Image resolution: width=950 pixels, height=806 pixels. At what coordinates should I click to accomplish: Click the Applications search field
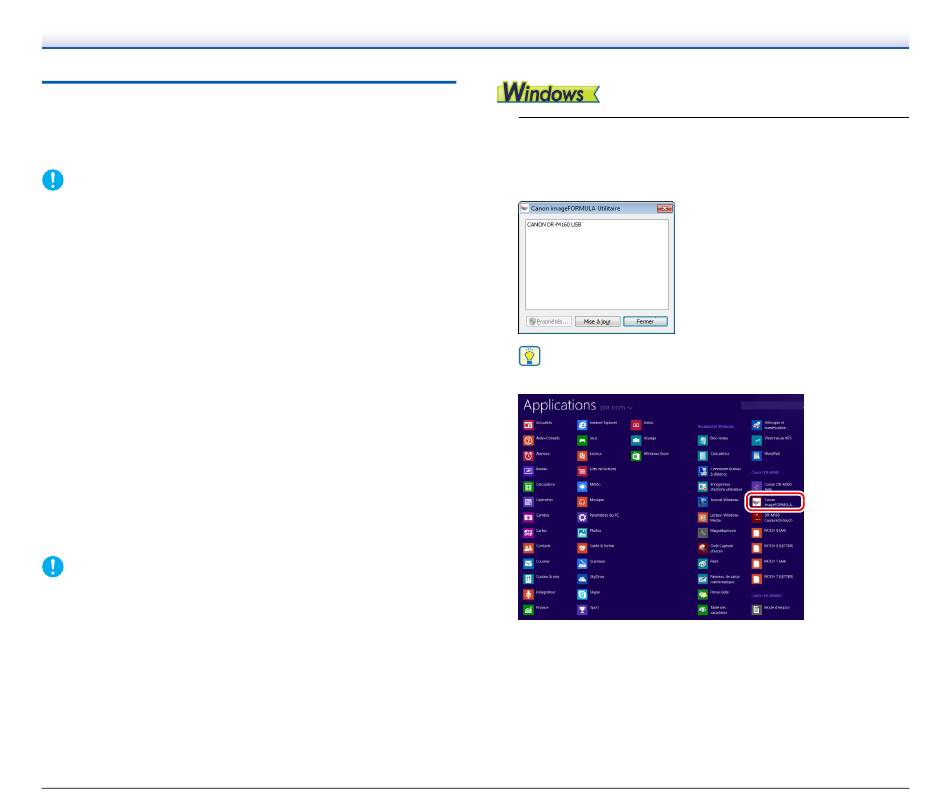click(x=771, y=405)
